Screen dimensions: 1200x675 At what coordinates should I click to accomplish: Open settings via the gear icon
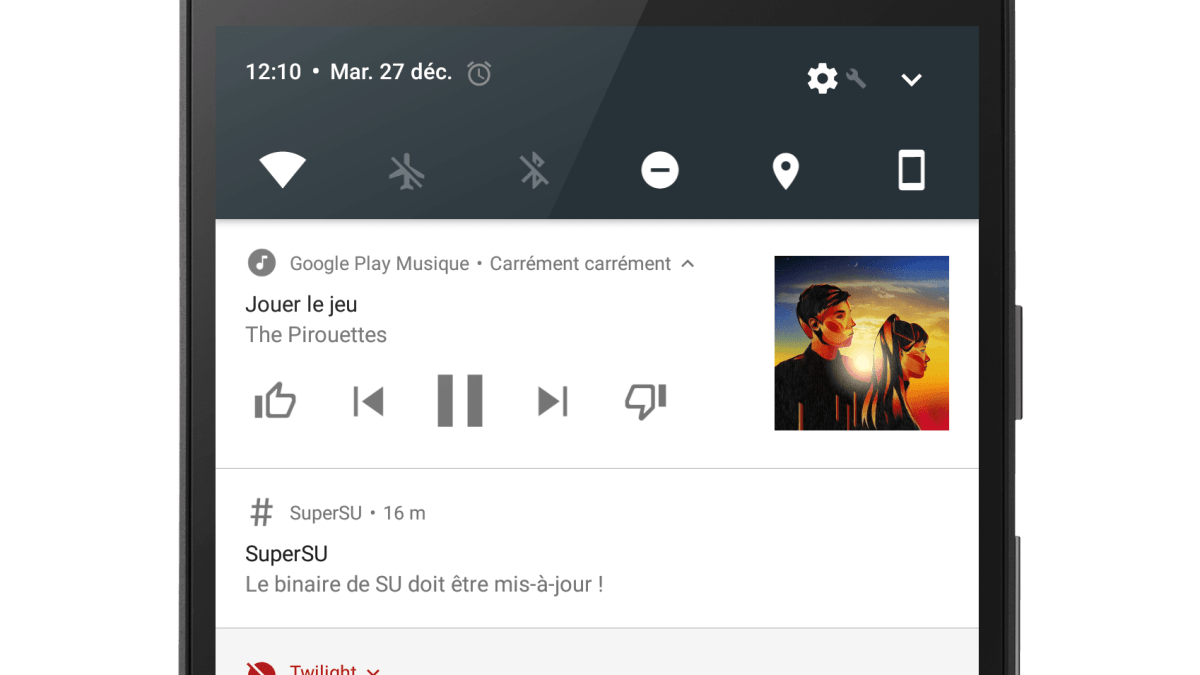[822, 78]
